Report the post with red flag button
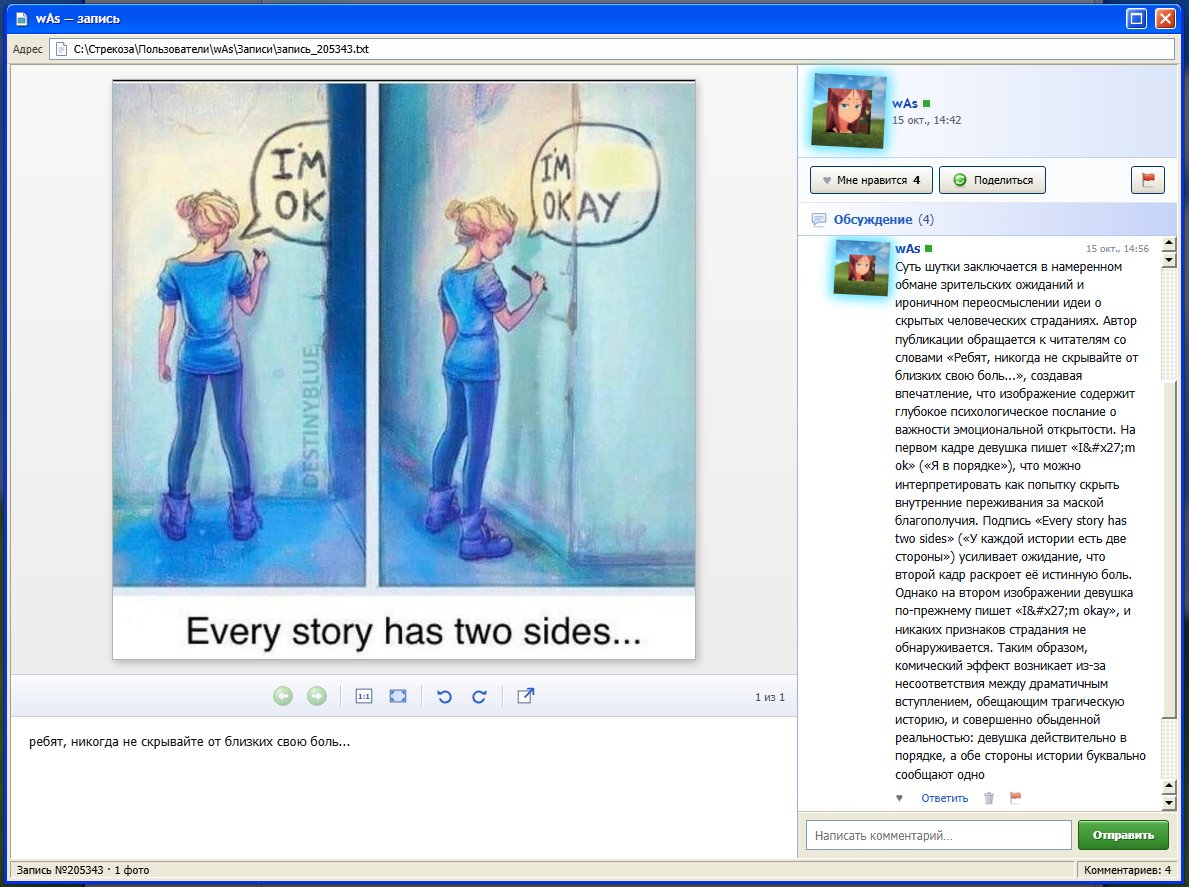Screen dimensions: 1189x887 1147,180
